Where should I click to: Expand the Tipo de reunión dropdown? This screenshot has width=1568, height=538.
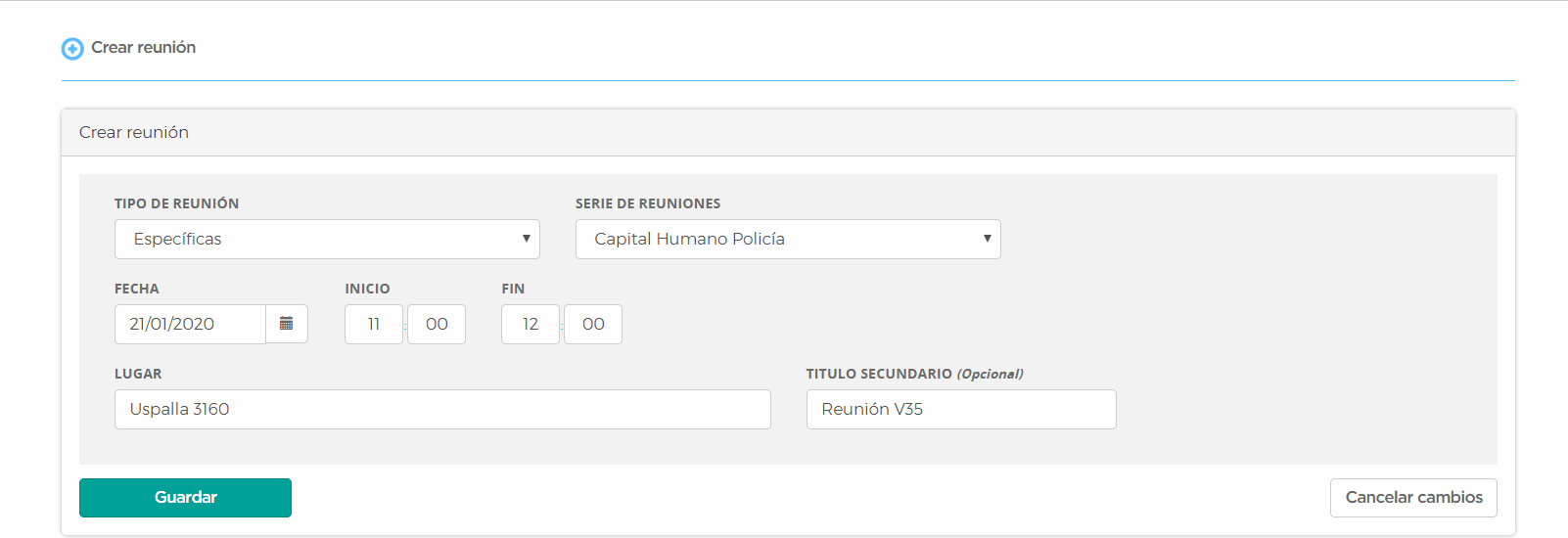pos(327,240)
